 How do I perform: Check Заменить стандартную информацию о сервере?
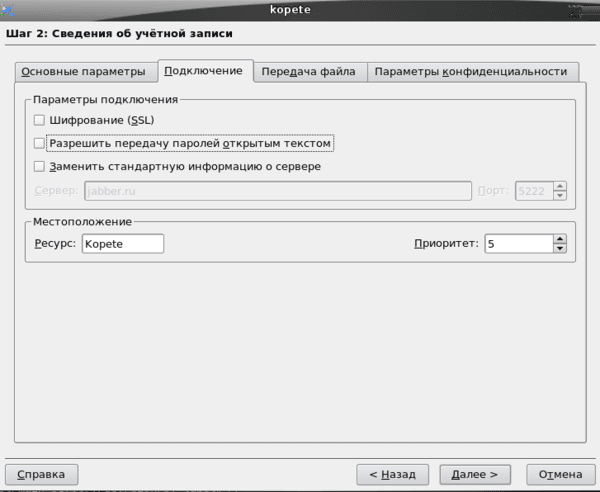click(39, 166)
